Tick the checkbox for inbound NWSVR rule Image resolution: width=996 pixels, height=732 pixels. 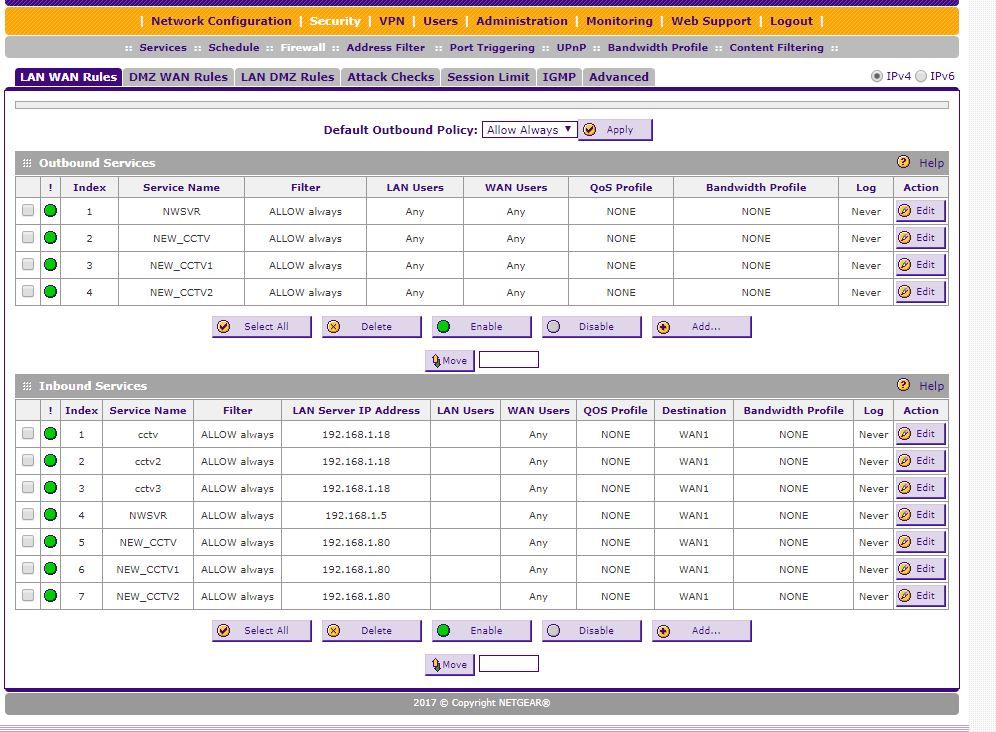pos(28,515)
